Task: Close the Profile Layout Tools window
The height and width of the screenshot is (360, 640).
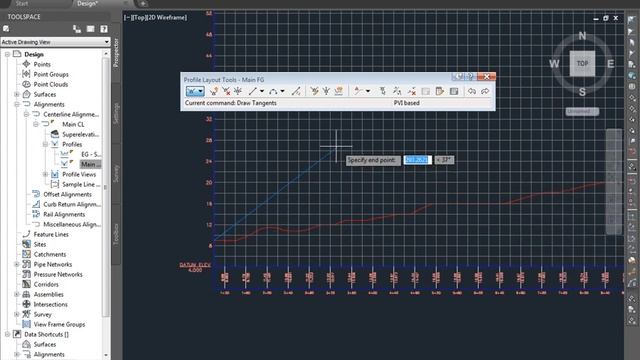Action: pos(487,76)
